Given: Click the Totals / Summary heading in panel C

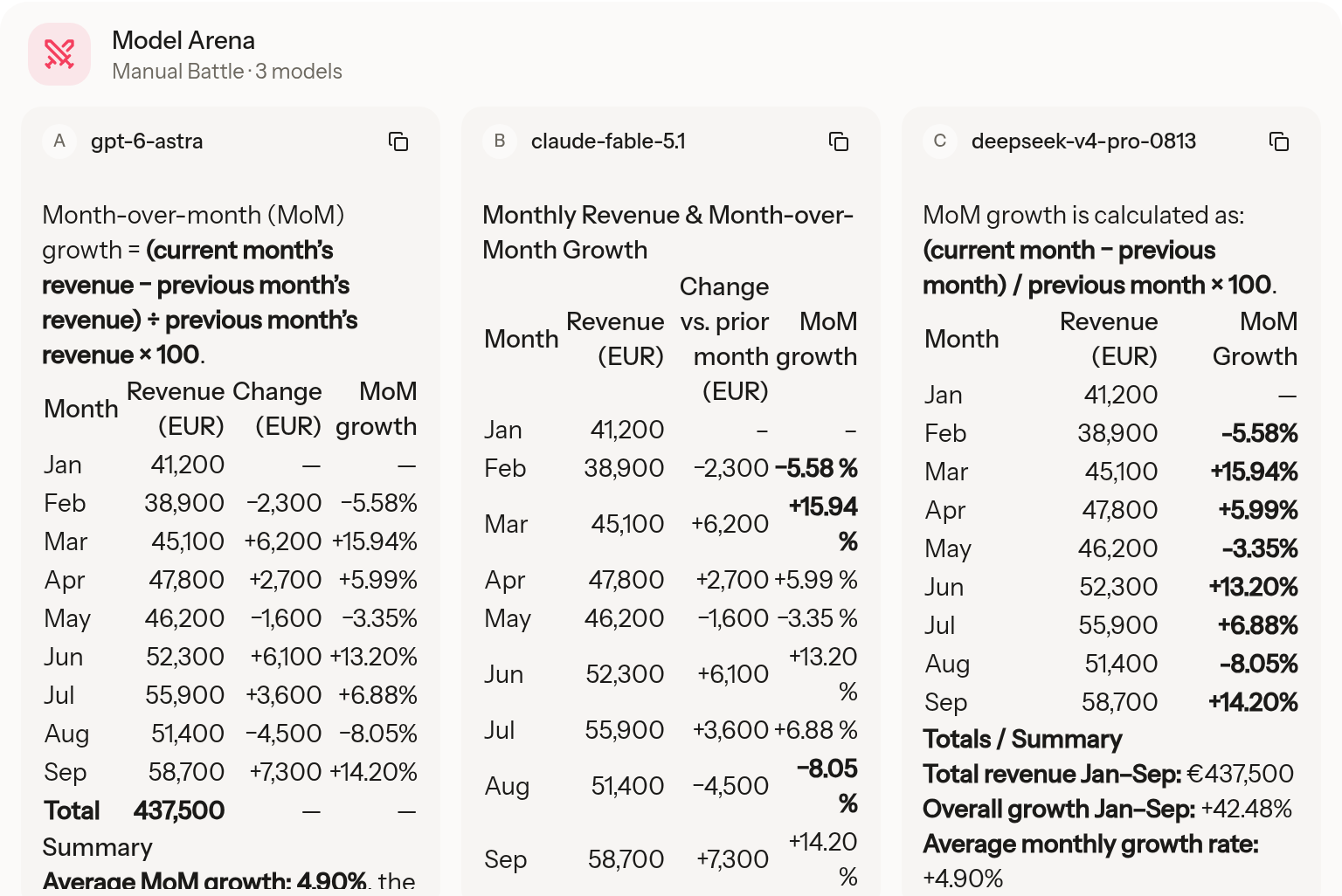Looking at the screenshot, I should coord(1022,739).
